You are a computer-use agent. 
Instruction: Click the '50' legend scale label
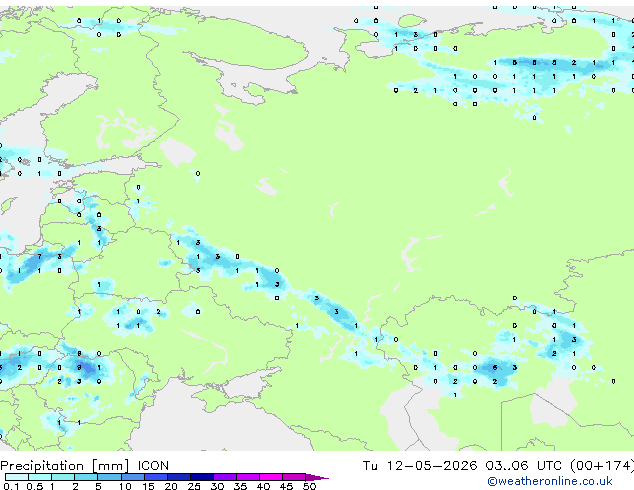(x=309, y=486)
